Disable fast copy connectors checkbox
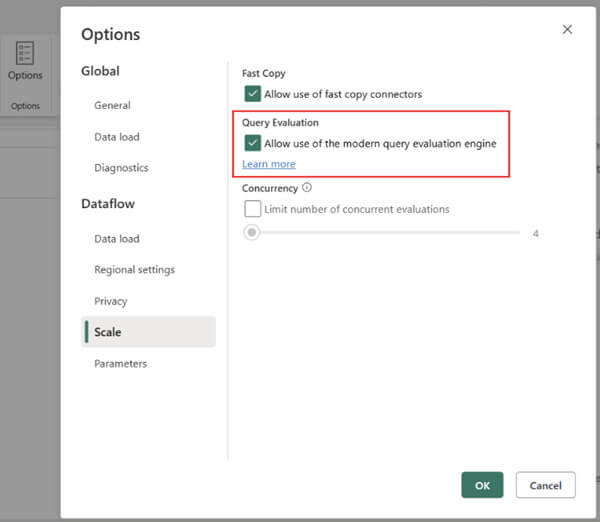The image size is (600, 522). [252, 94]
